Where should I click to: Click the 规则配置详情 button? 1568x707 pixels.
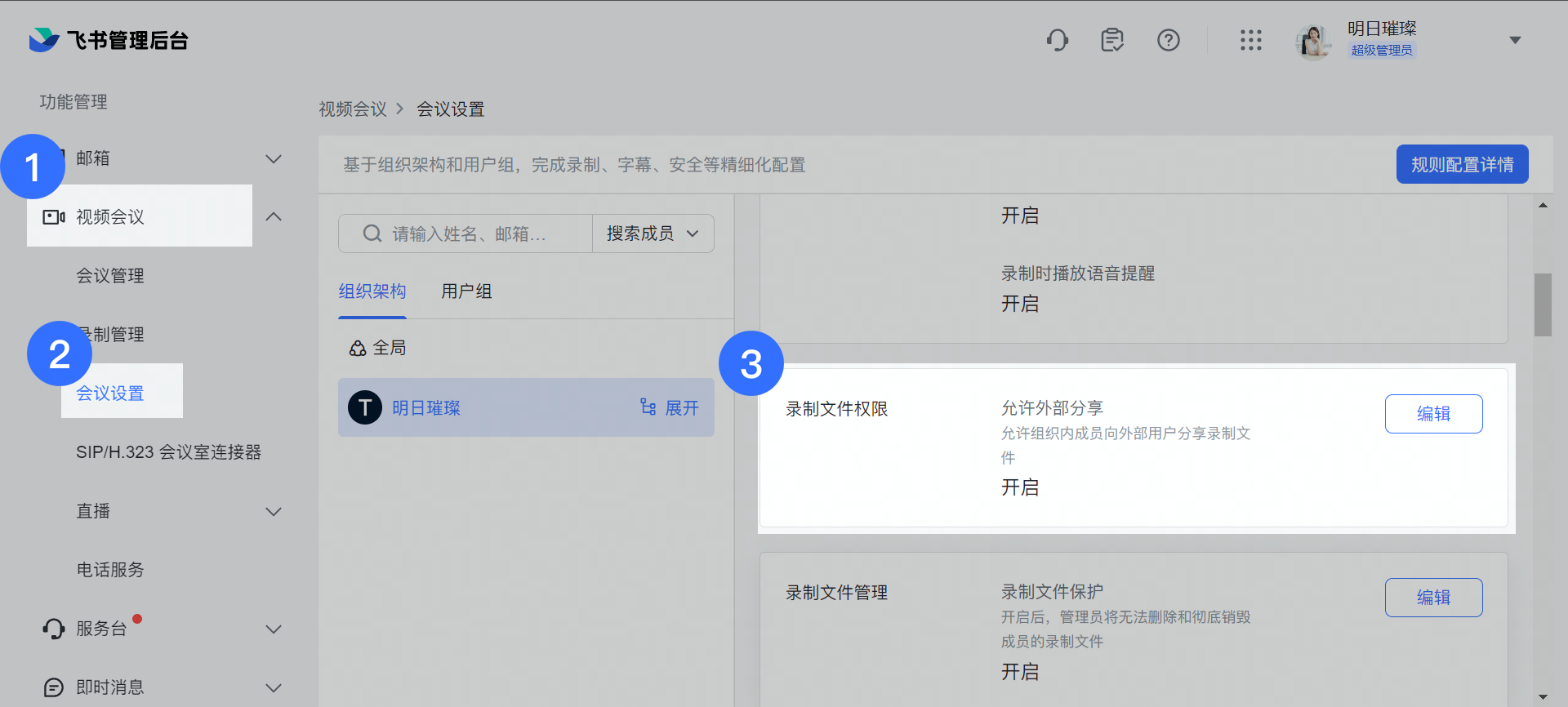[x=1462, y=164]
